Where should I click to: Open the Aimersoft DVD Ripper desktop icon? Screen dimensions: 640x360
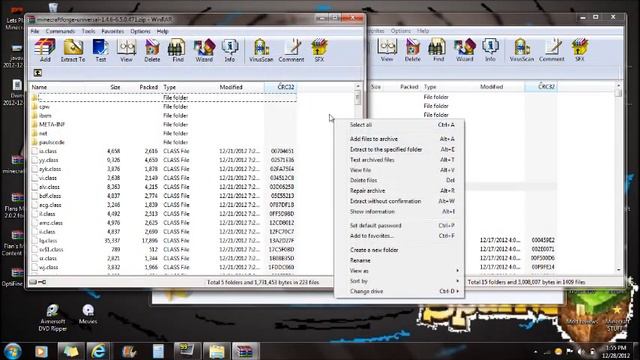[x=52, y=318]
